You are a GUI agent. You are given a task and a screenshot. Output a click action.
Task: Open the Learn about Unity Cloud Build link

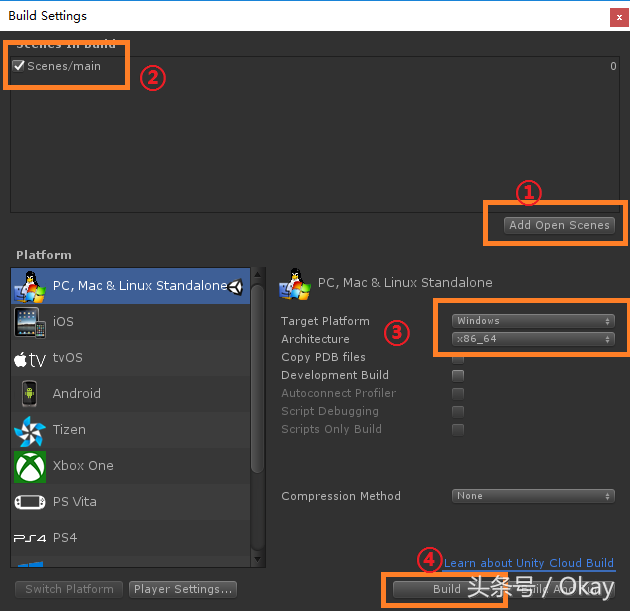coord(529,563)
